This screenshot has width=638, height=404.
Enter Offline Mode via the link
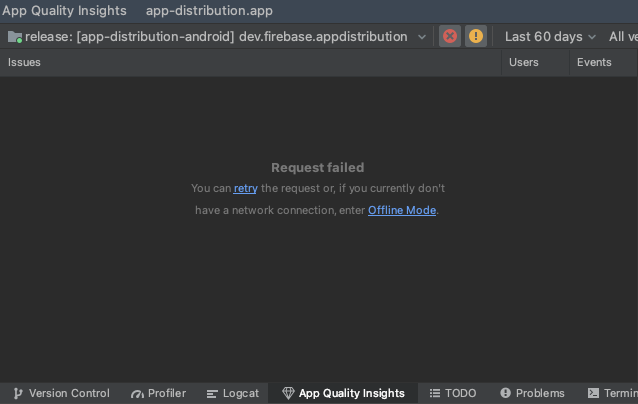(x=402, y=210)
